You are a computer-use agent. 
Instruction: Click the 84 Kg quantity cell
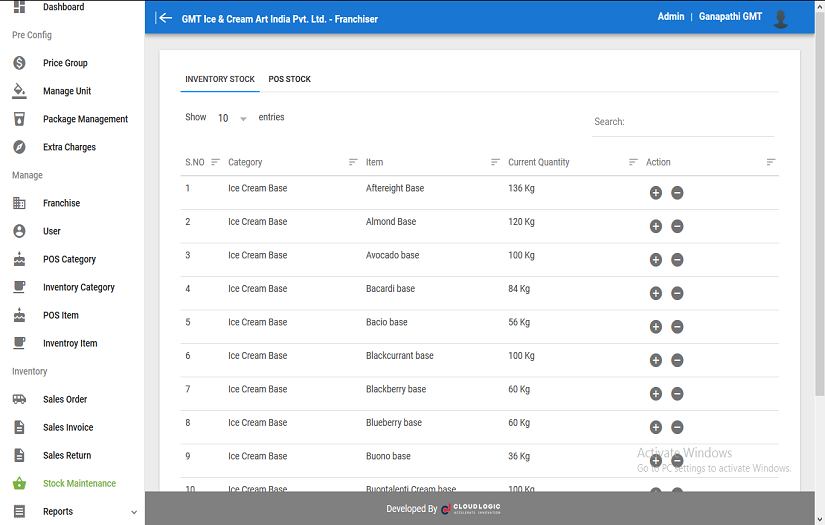point(519,289)
